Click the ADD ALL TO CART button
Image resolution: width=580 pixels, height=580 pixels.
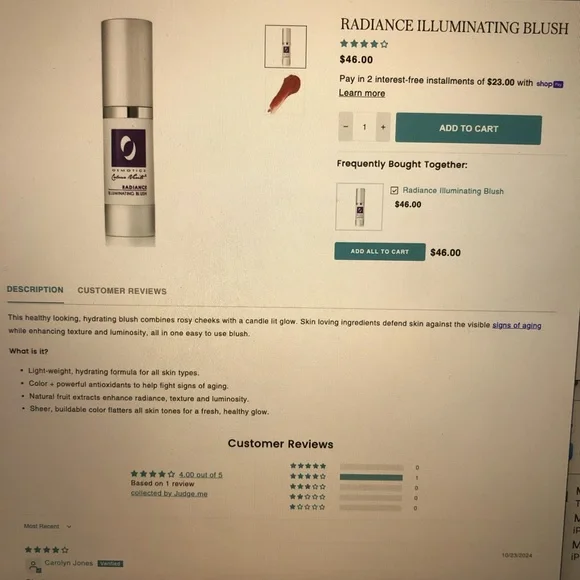380,252
